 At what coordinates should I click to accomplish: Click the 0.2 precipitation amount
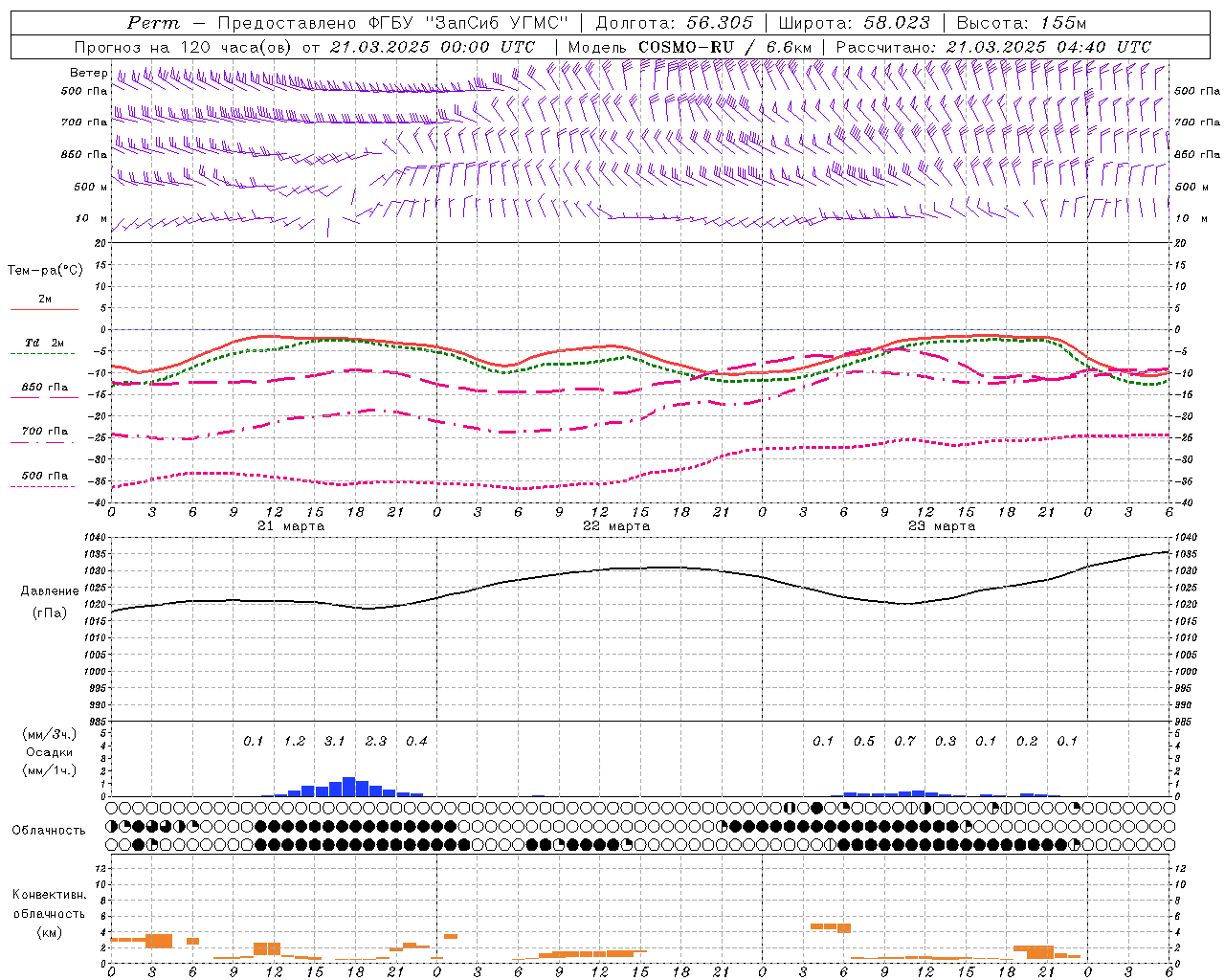point(1027,742)
